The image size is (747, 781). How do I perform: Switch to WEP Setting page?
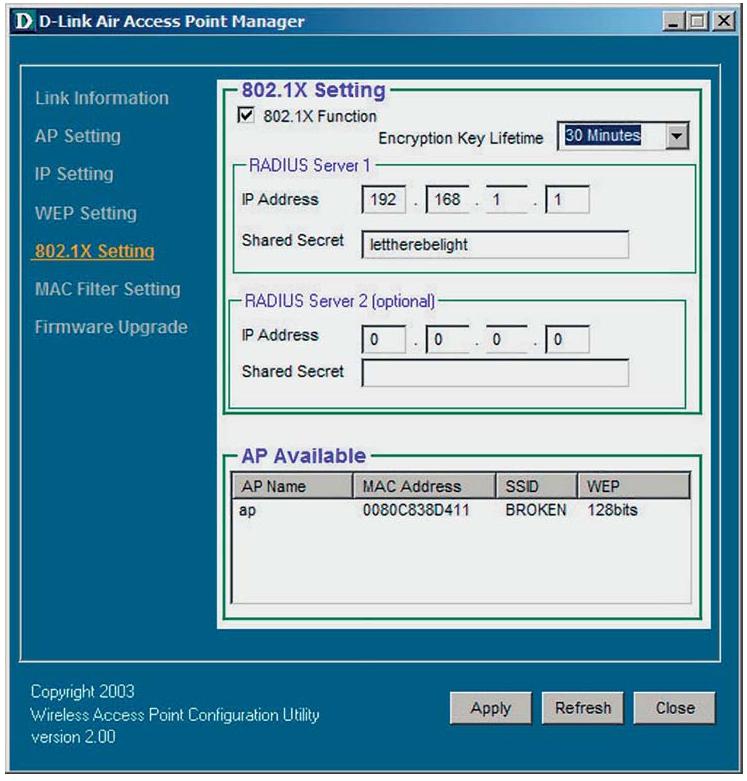pyautogui.click(x=86, y=213)
